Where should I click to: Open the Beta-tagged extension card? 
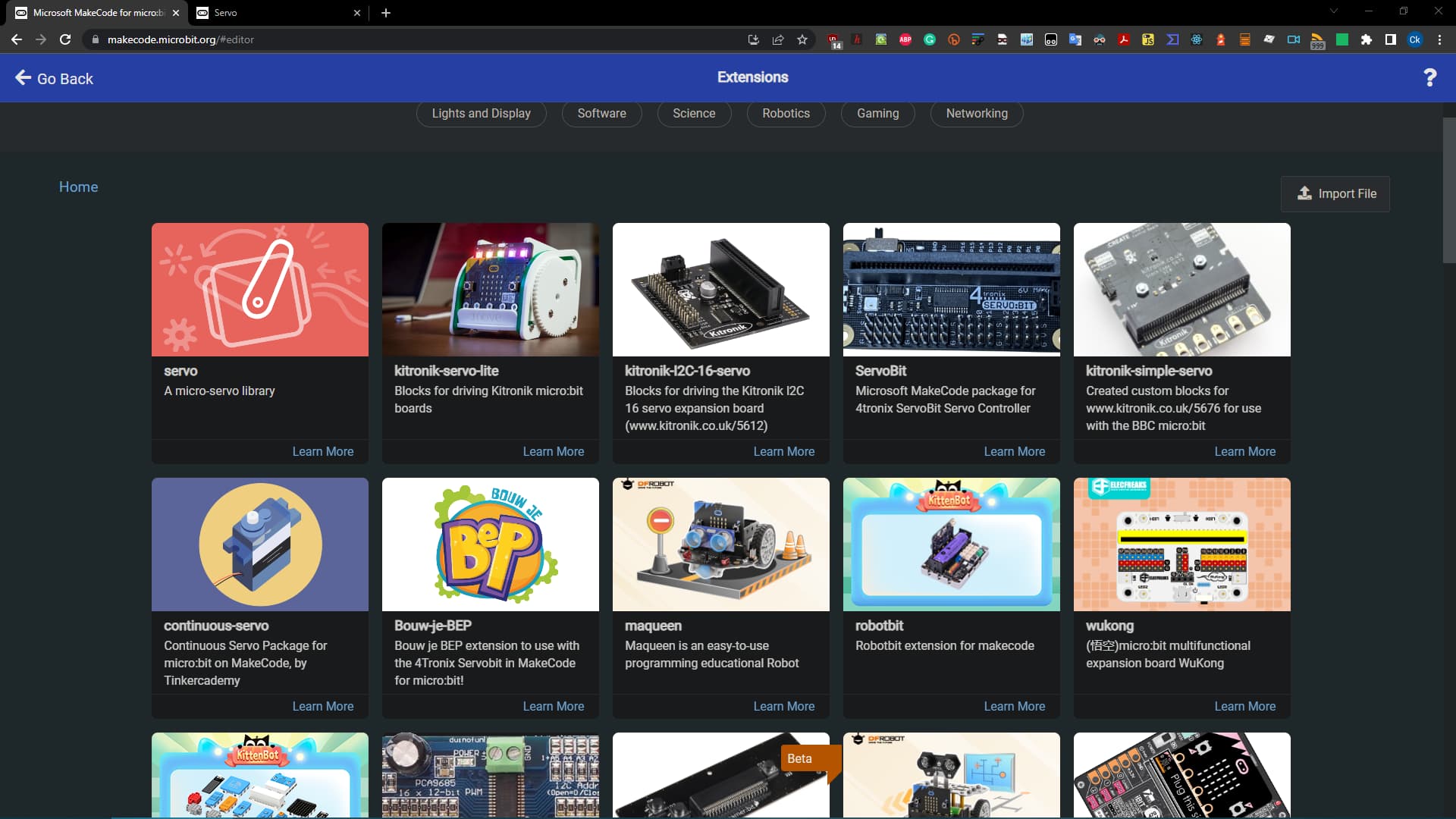[x=721, y=775]
